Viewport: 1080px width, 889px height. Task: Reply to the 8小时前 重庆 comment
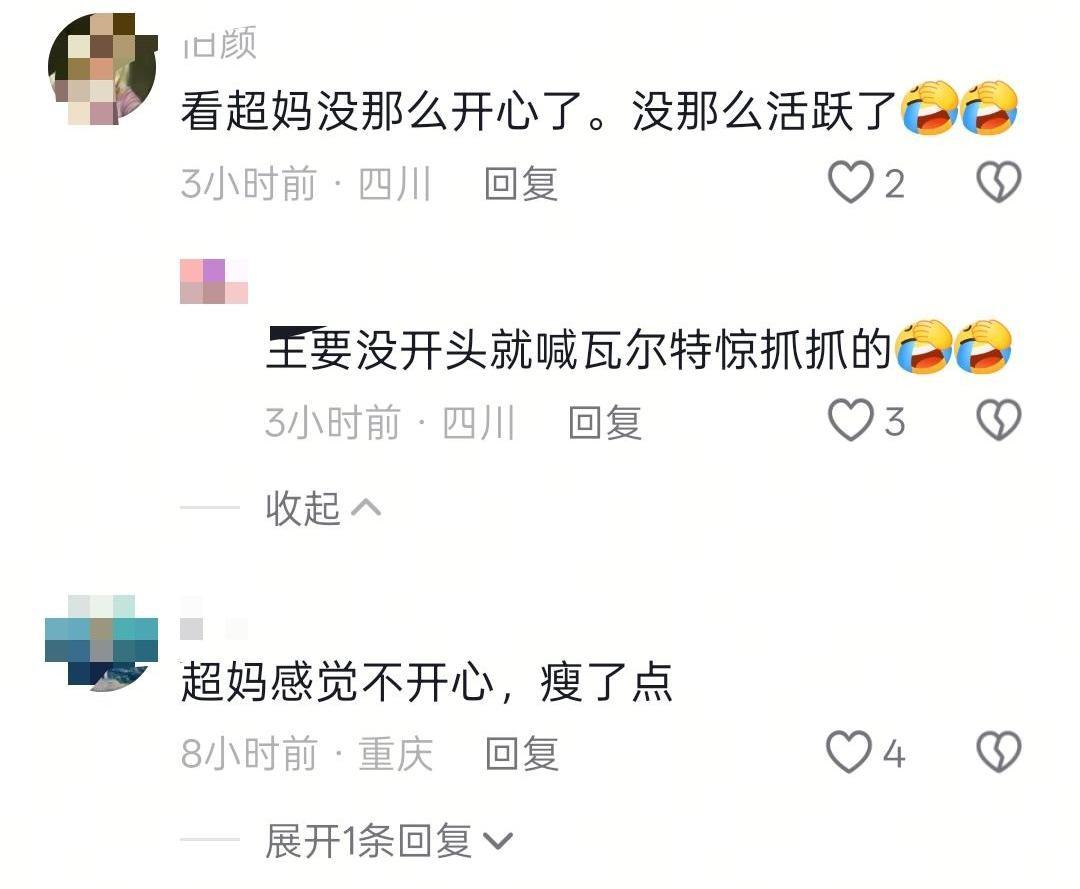pyautogui.click(x=521, y=753)
